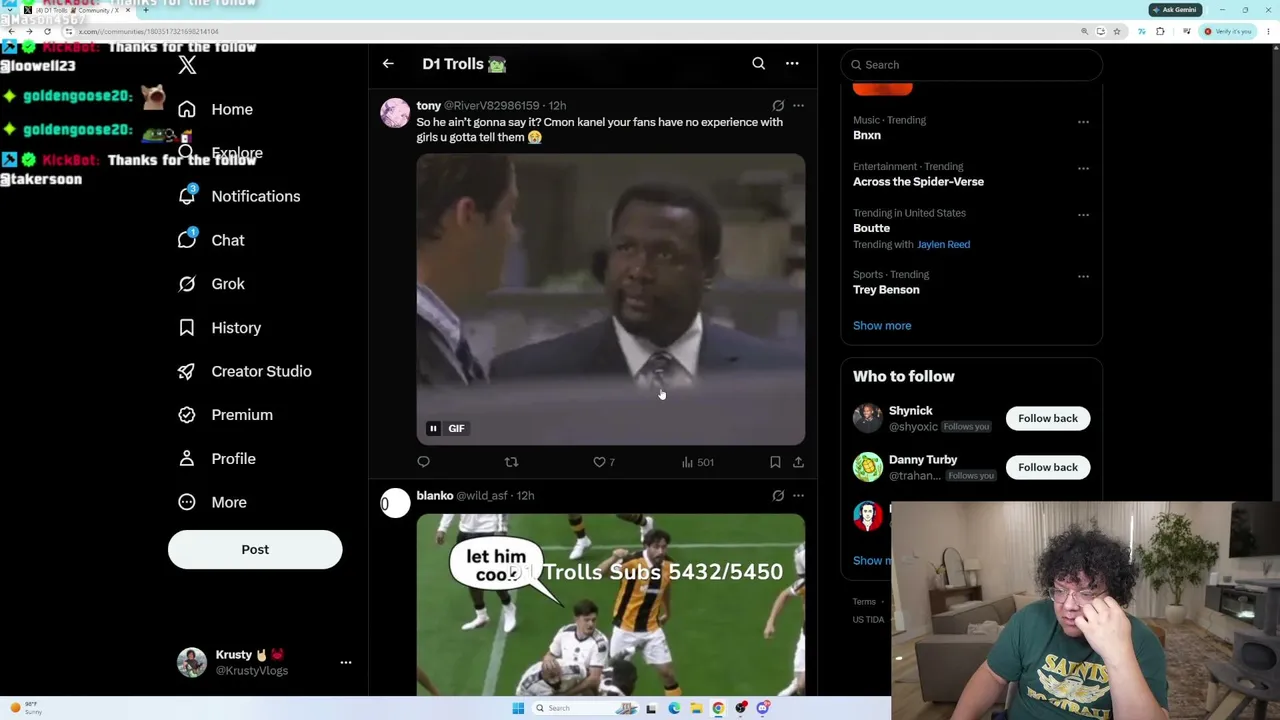The width and height of the screenshot is (1280, 720).
Task: Click the Terms footer link
Action: pyautogui.click(x=864, y=602)
